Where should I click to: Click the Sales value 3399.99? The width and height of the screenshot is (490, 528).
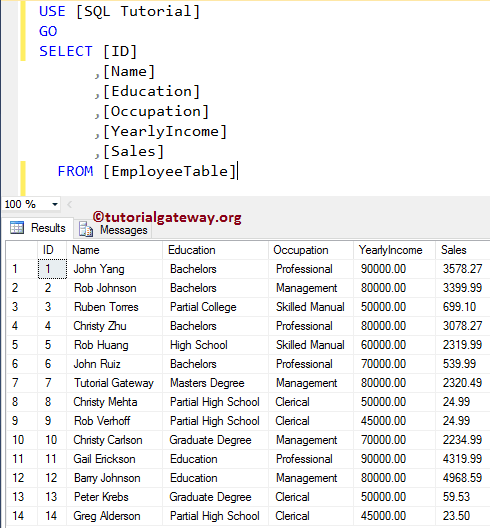point(462,288)
